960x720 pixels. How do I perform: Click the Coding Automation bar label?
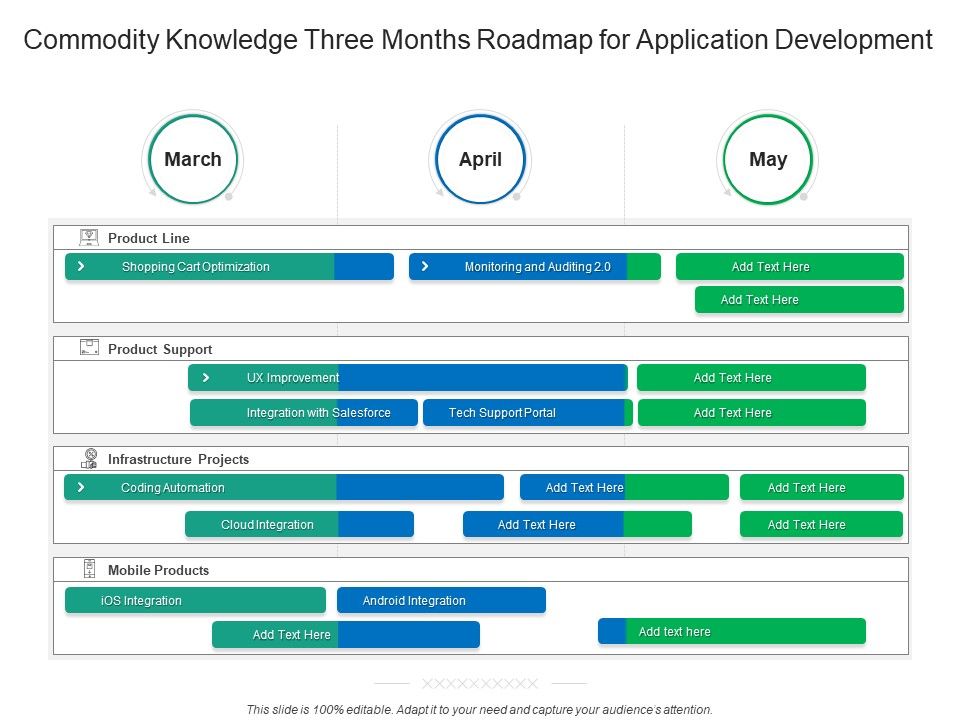(x=173, y=487)
